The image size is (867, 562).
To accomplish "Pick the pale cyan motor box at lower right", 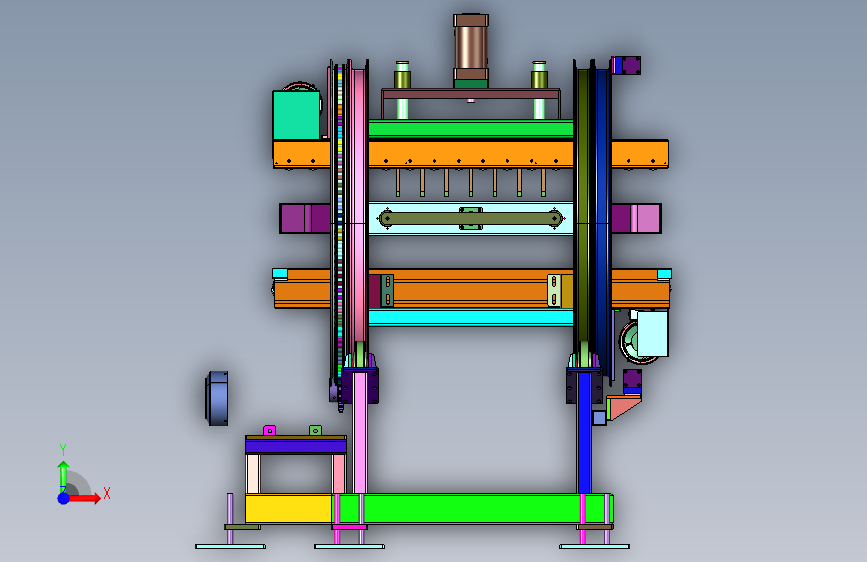I will pyautogui.click(x=652, y=334).
